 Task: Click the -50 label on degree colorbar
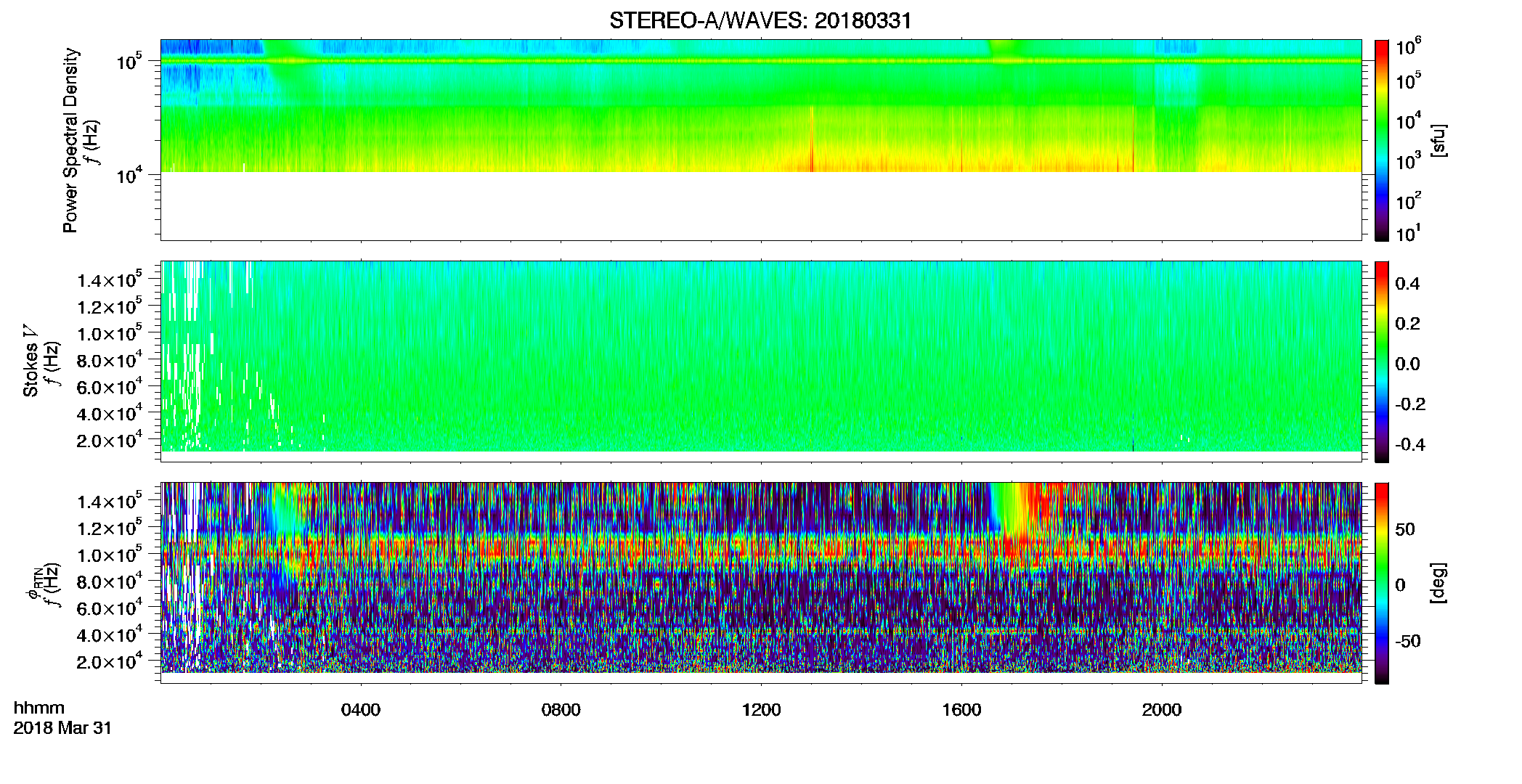pyautogui.click(x=1408, y=642)
